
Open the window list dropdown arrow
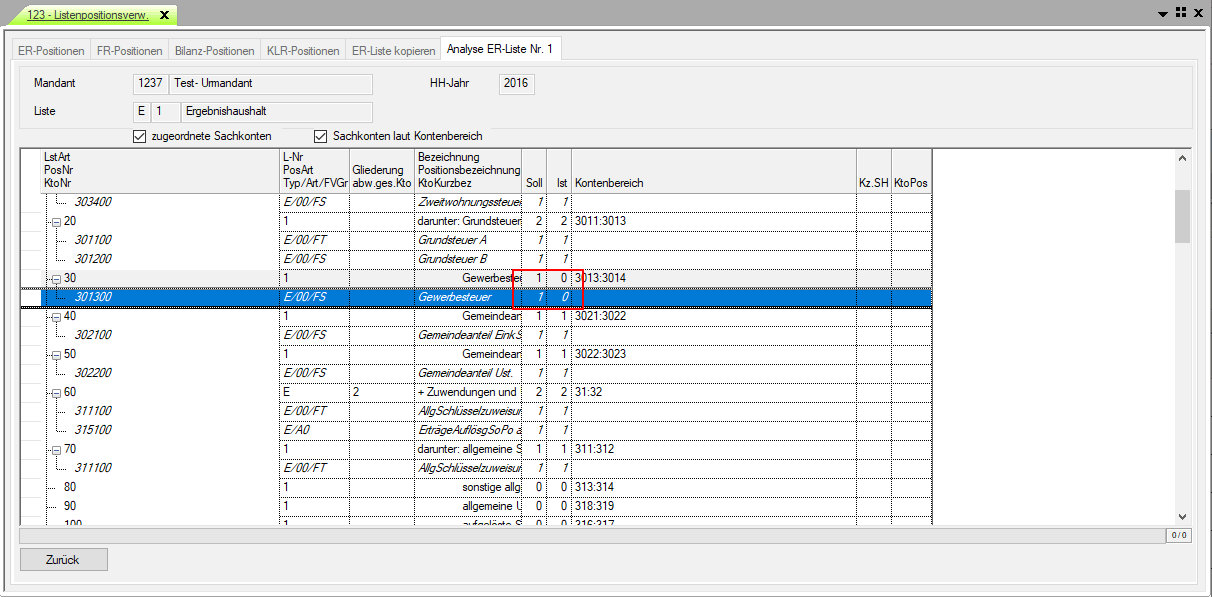1163,13
